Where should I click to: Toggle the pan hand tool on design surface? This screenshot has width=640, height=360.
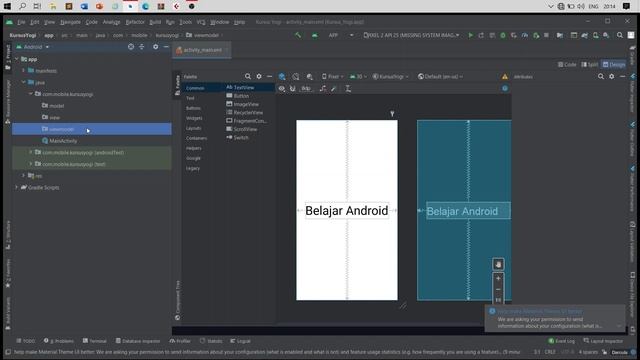(x=498, y=264)
